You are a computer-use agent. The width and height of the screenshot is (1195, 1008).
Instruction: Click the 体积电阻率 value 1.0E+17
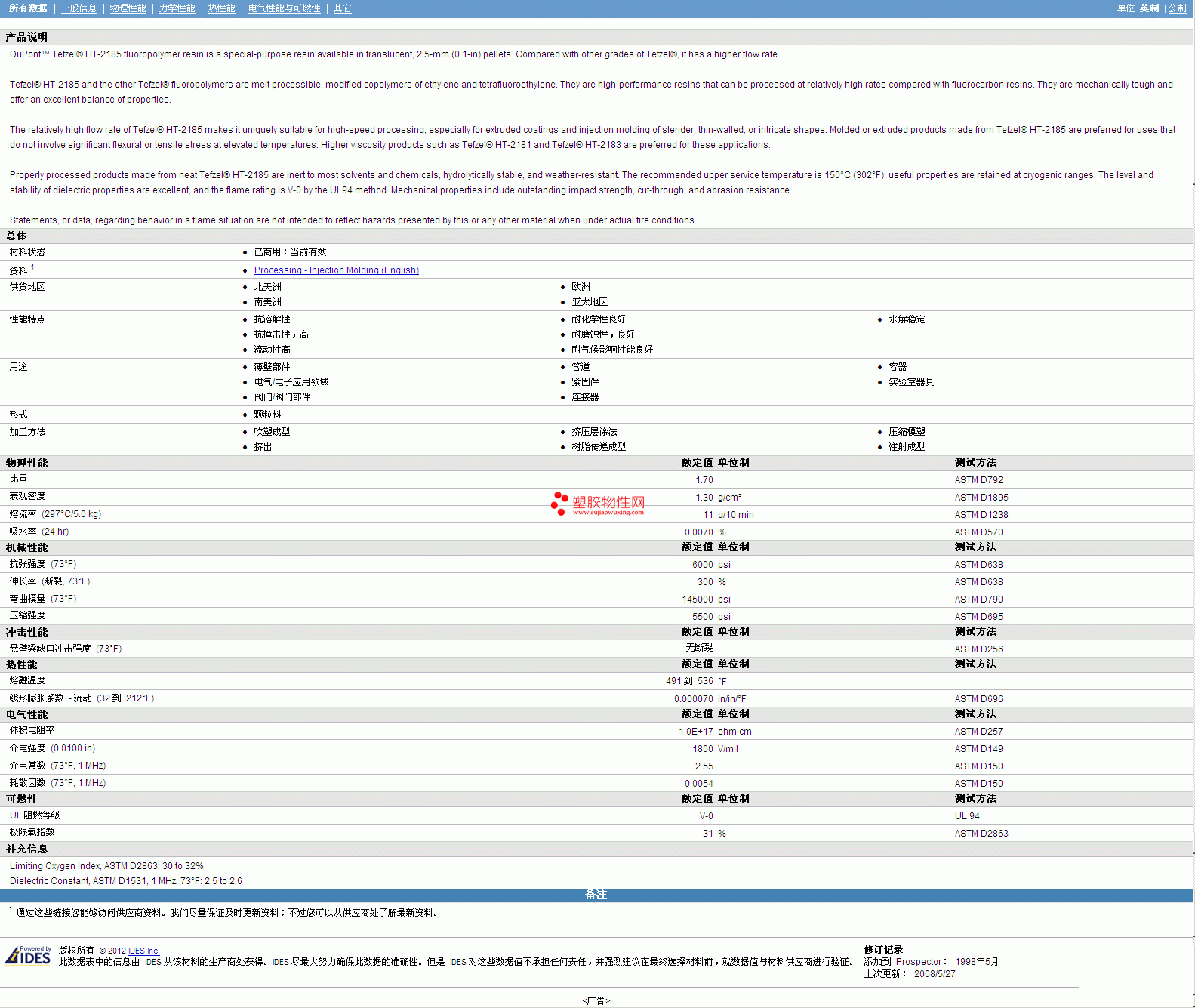(696, 732)
